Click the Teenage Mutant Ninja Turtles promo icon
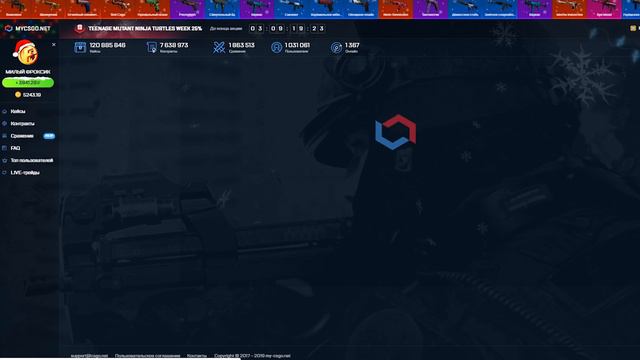The width and height of the screenshot is (640, 360). 80,28
